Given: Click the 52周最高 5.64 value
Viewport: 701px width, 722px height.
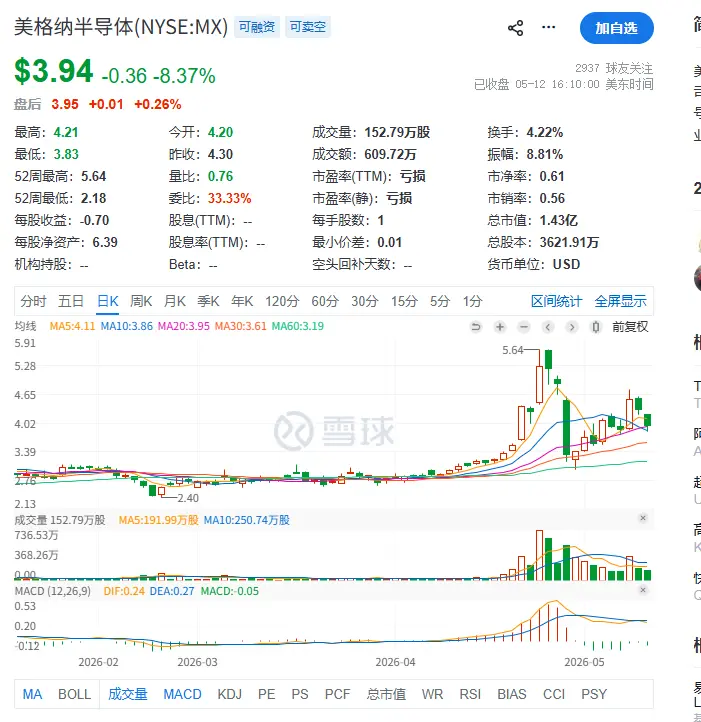Looking at the screenshot, I should (93, 176).
